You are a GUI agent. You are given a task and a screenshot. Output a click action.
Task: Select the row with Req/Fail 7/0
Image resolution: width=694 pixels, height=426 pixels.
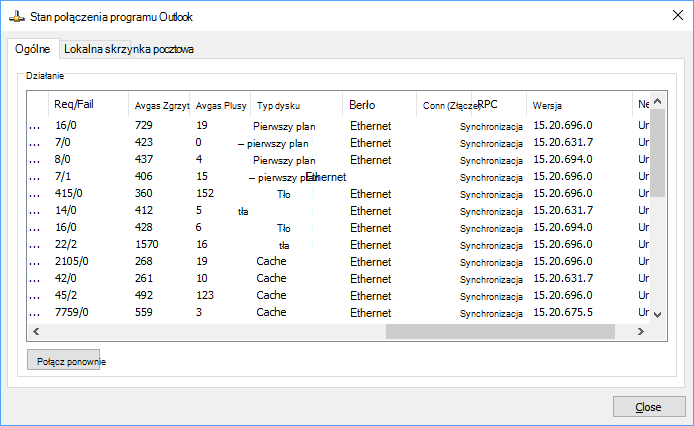coord(339,143)
